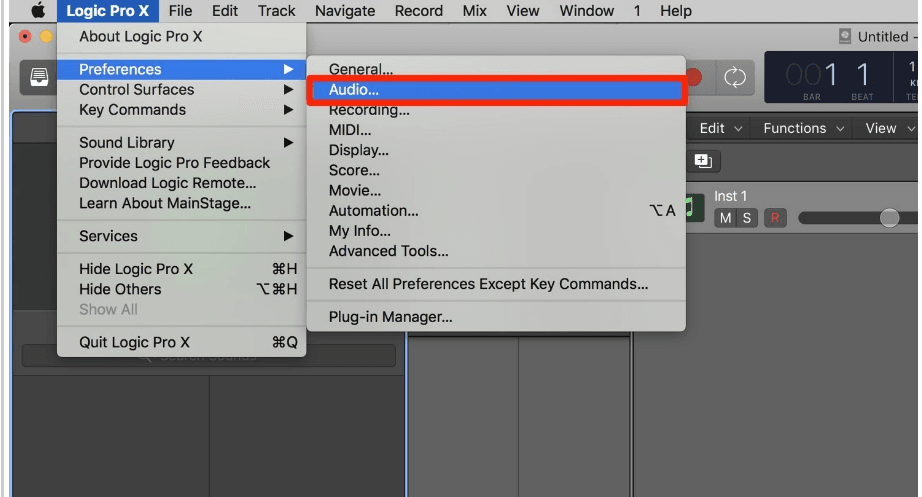The height and width of the screenshot is (497, 922).
Task: Open Plug-in Manager...
Action: coord(496,317)
